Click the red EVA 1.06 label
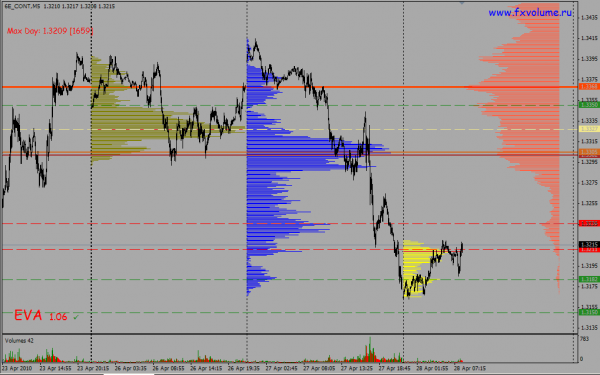 tap(41, 315)
